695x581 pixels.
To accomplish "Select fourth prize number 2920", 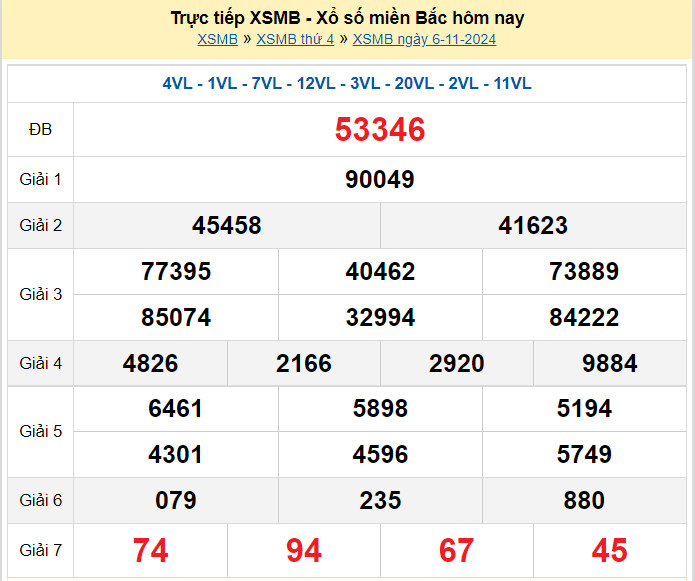I will click(x=457, y=363).
